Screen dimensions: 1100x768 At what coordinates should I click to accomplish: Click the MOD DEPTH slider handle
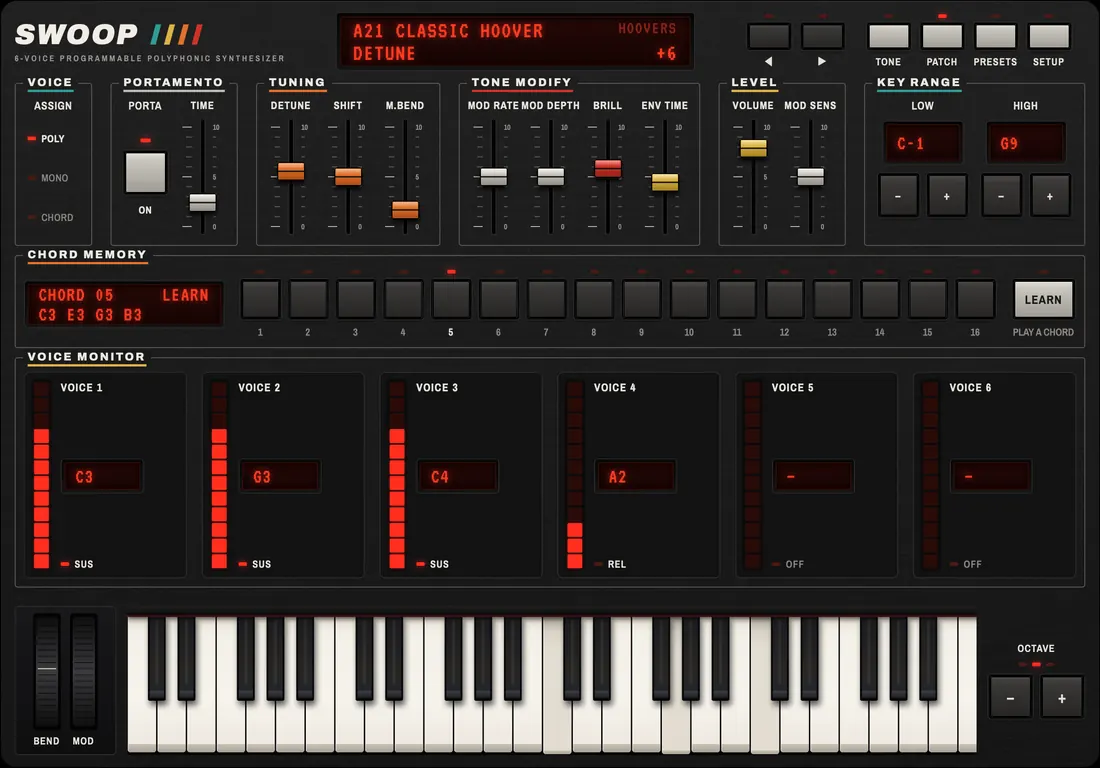tap(551, 177)
